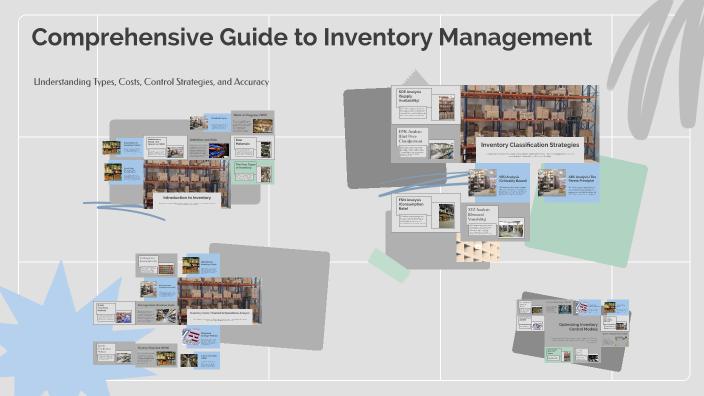Screen dimensions: 704x396
Task: Open the SDE Analysis (Supply Availability) slide
Action: 426,105
